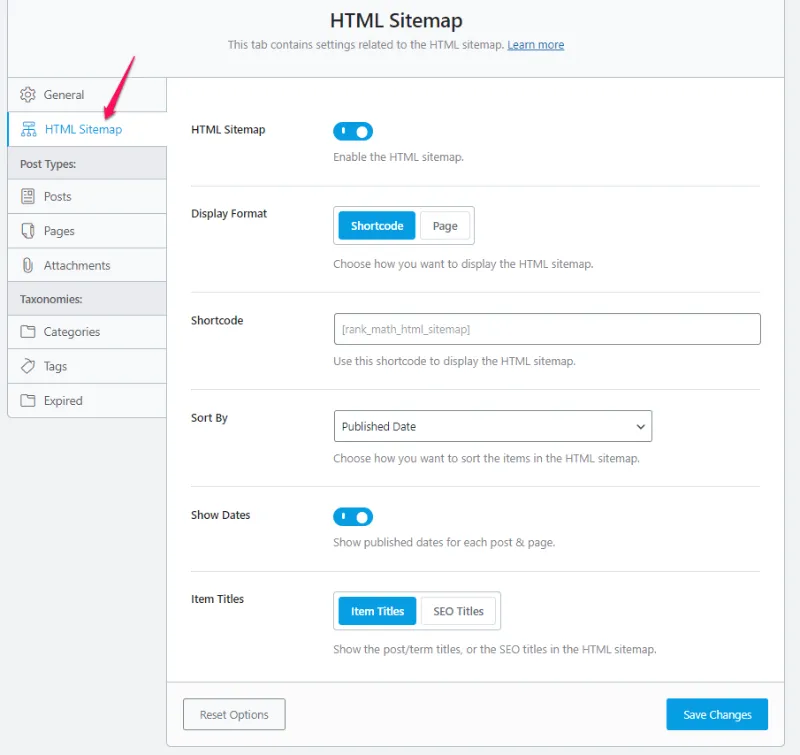The image size is (800, 755).
Task: Open the Learn more link
Action: [x=536, y=44]
